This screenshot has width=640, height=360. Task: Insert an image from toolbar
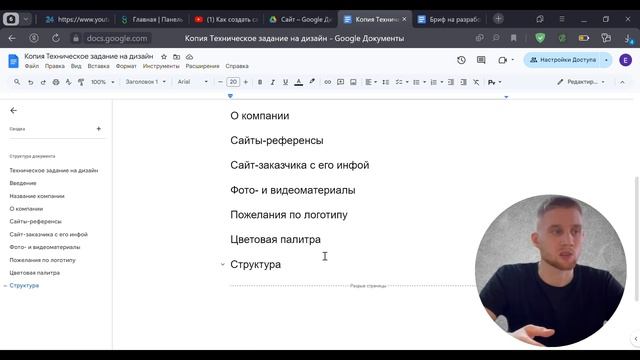point(353,82)
